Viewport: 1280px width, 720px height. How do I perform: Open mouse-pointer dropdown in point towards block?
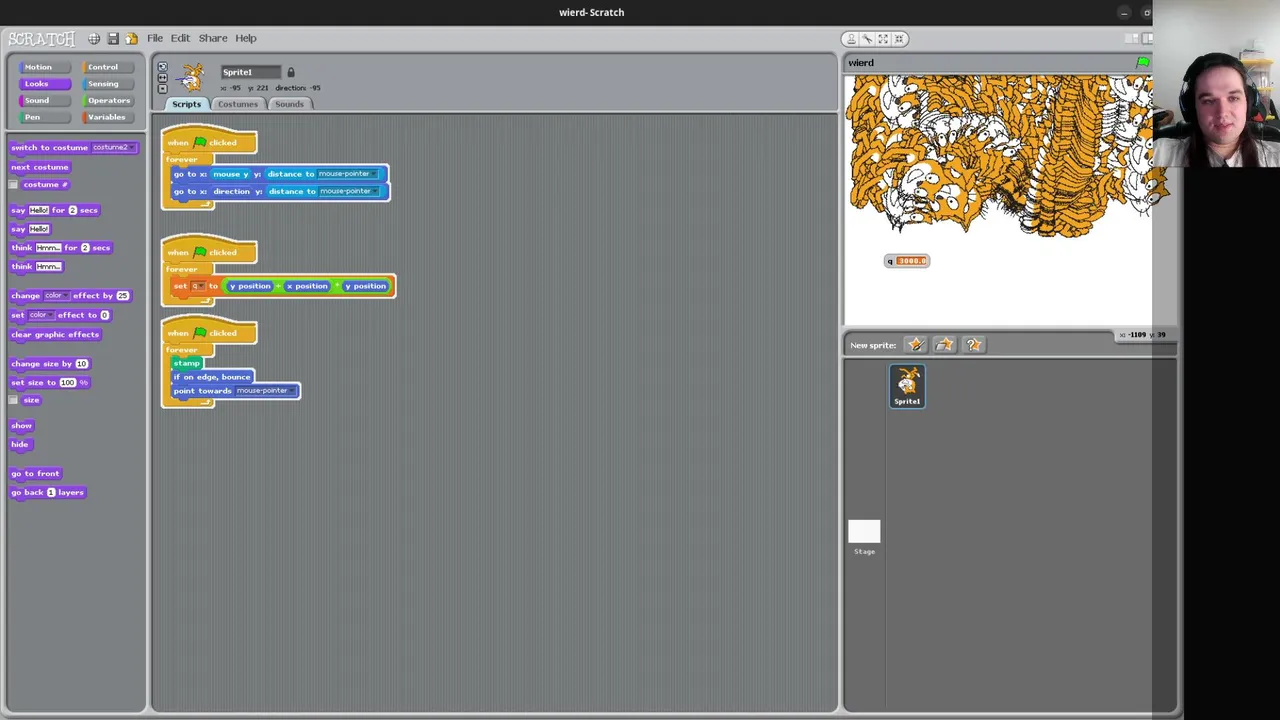tap(266, 391)
